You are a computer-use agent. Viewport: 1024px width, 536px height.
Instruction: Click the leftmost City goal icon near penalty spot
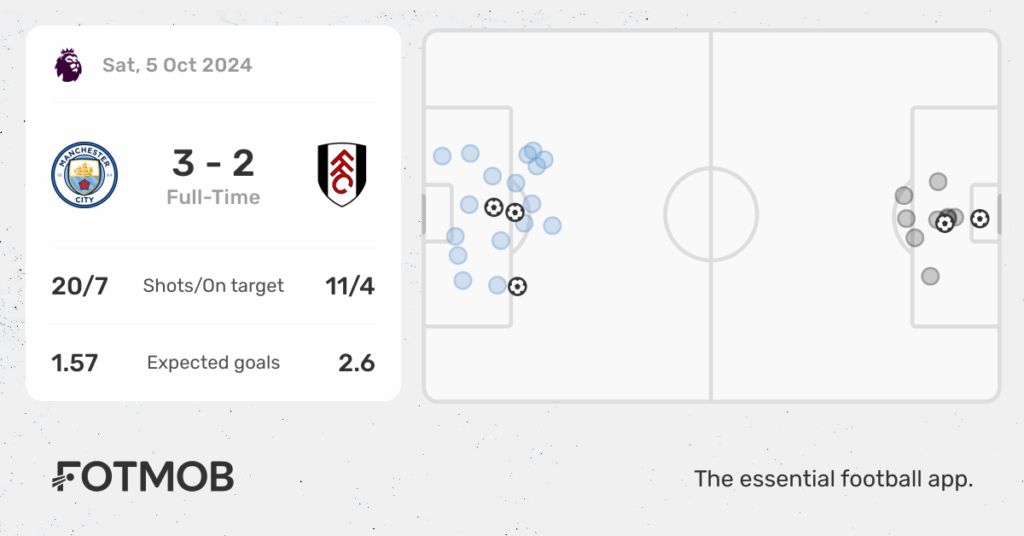(x=494, y=208)
